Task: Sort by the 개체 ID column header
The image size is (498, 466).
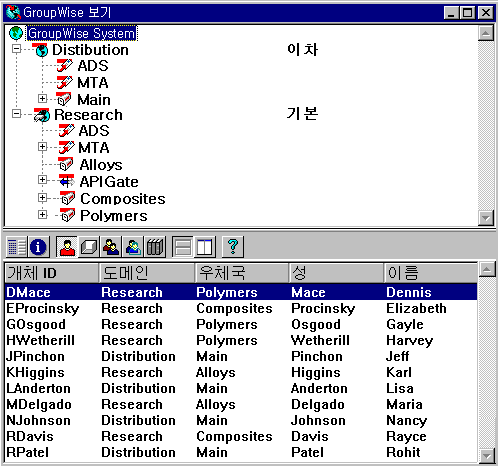Action: pyautogui.click(x=52, y=273)
